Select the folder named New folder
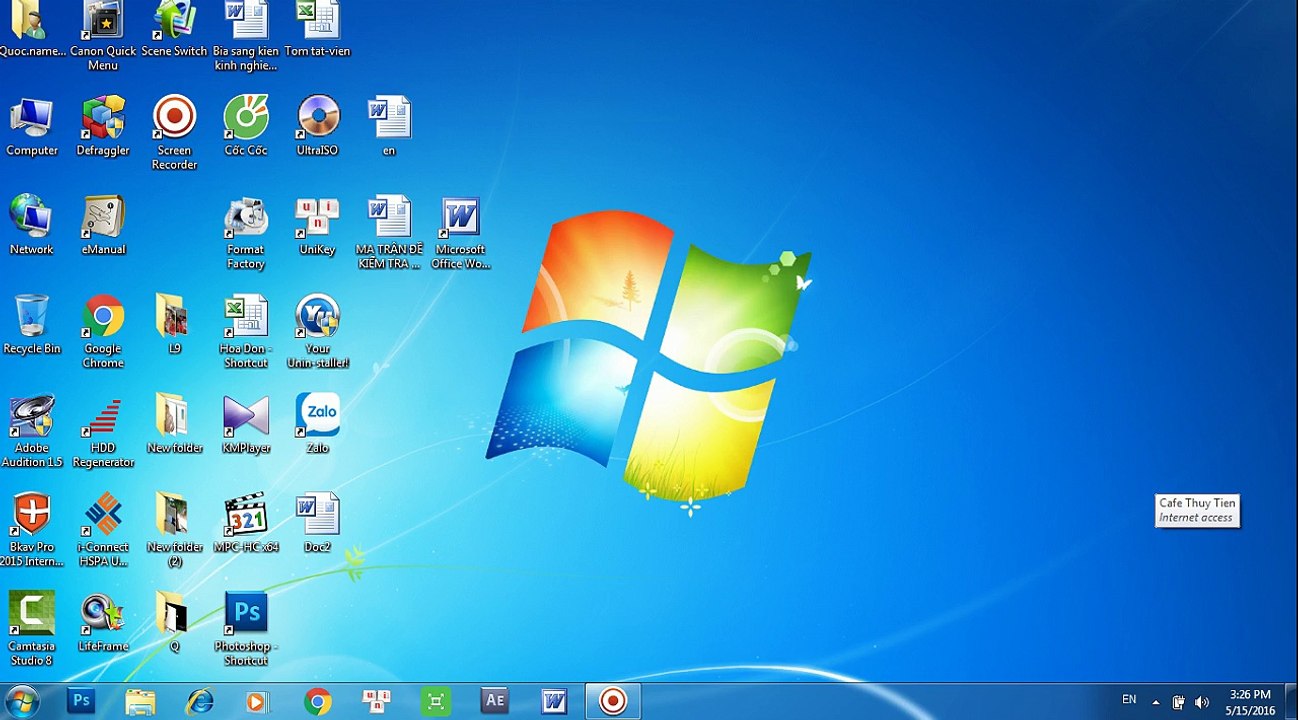 174,423
